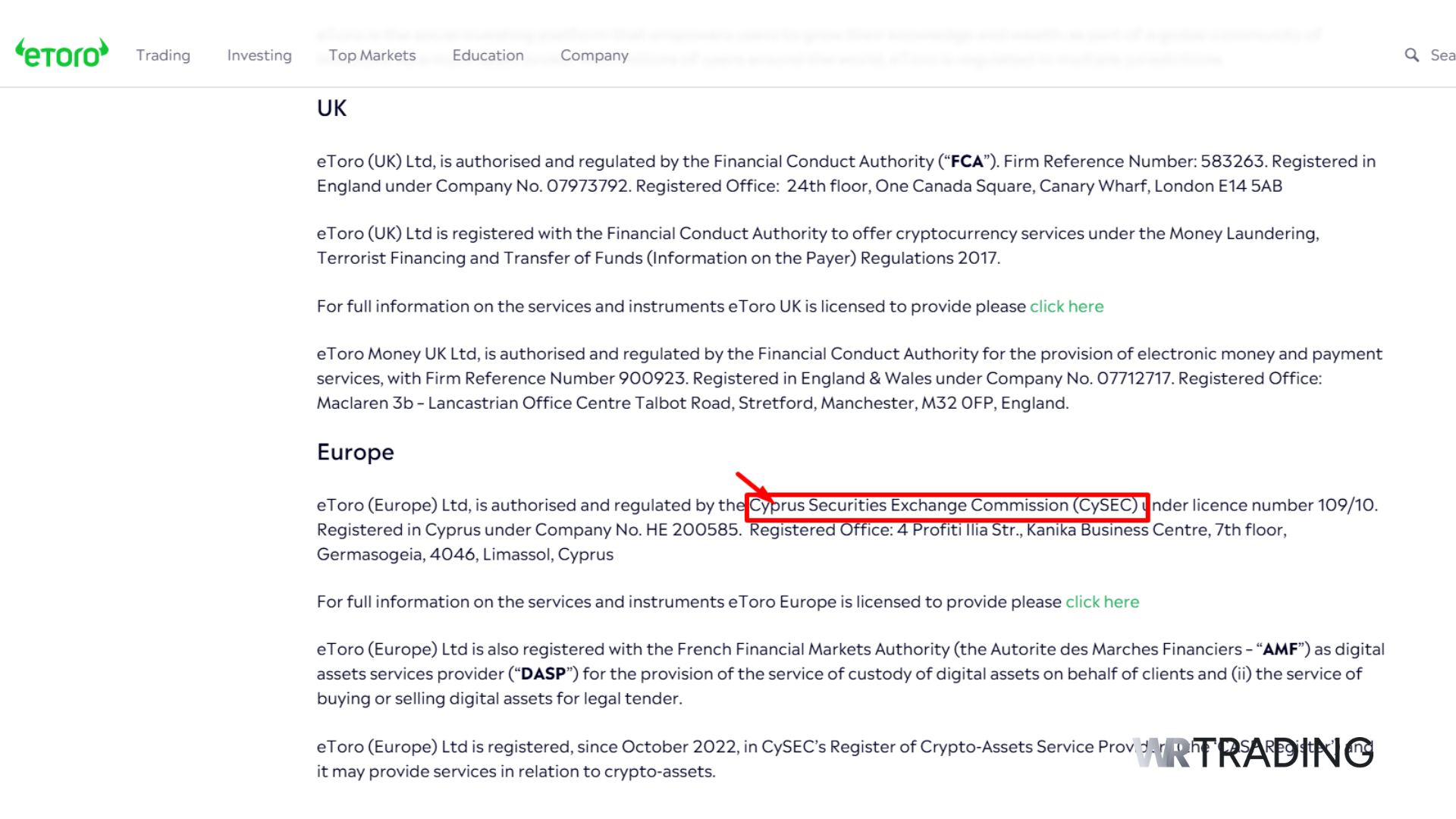Click the bold 'AMF' abbreviation
This screenshot has width=1456, height=819.
[1280, 649]
